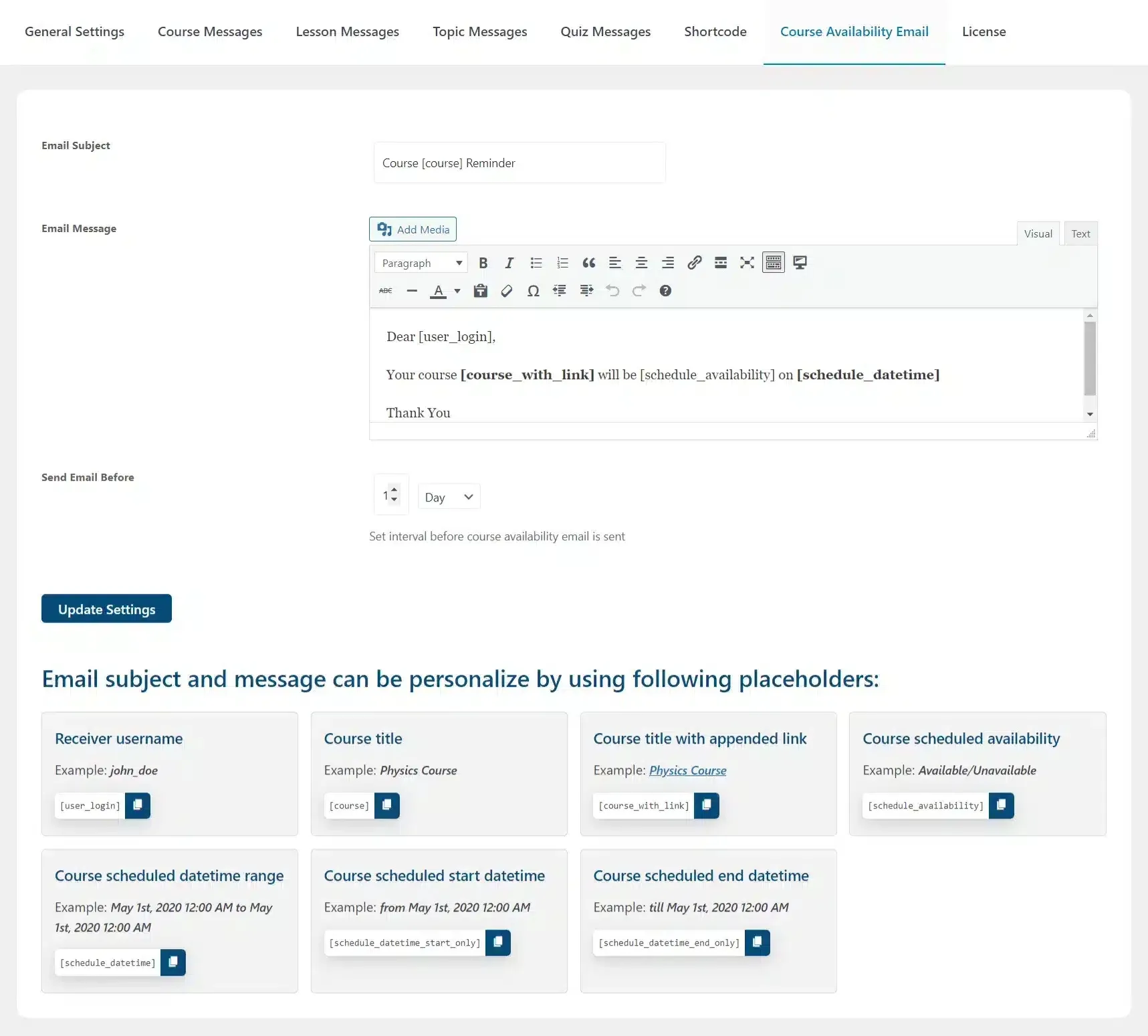The image size is (1148, 1036).
Task: Undo the last editor change
Action: point(612,291)
